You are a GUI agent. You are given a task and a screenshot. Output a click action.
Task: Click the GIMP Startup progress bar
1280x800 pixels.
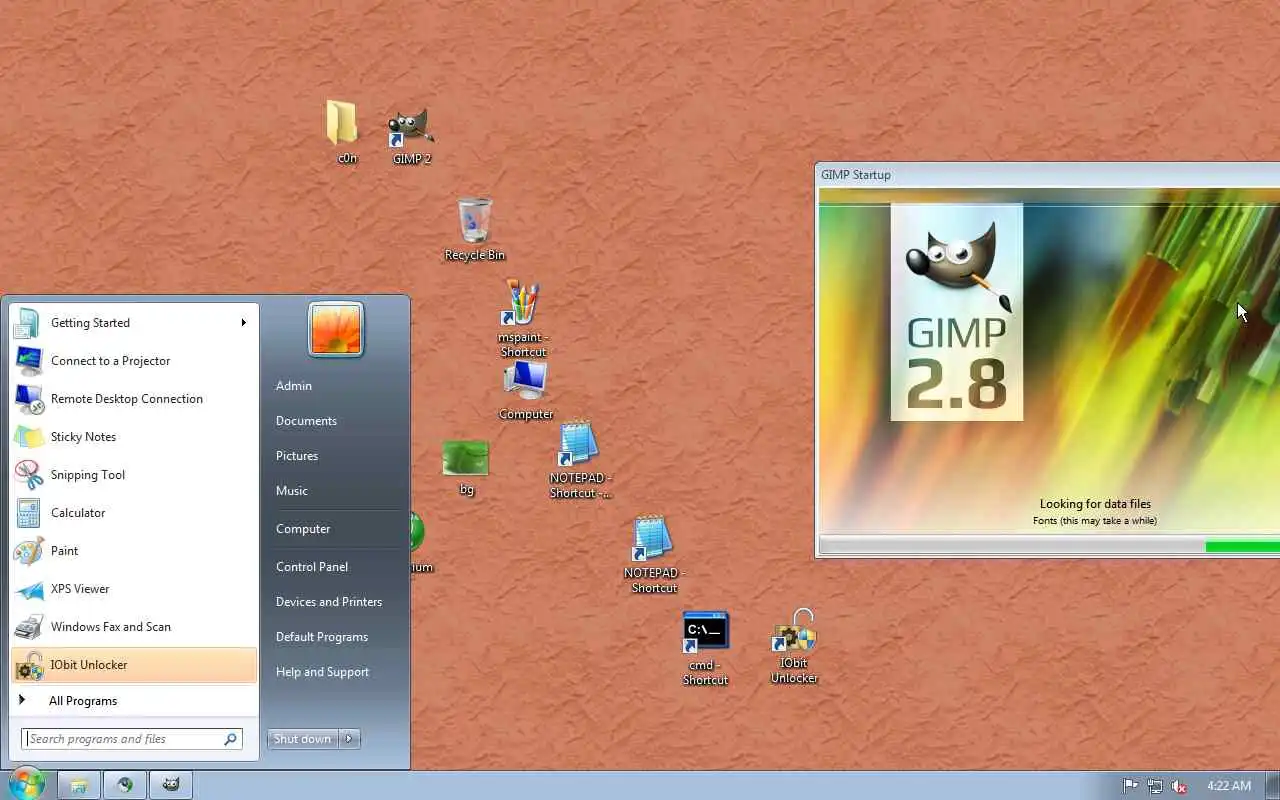1049,546
